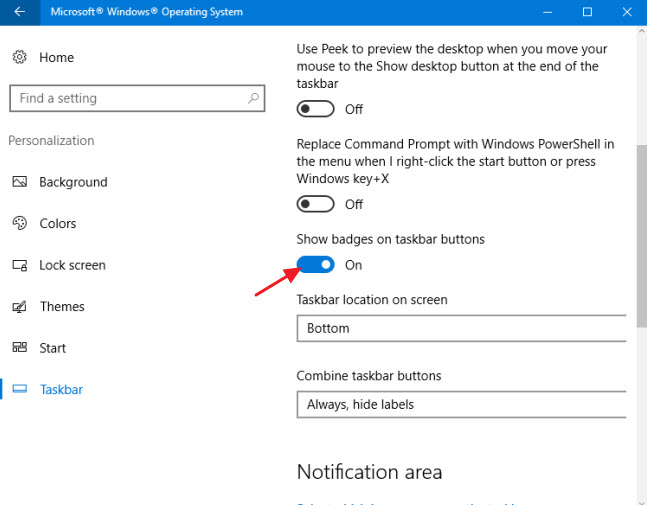Click the Themes icon
Screen dimensions: 647x505
(19, 307)
